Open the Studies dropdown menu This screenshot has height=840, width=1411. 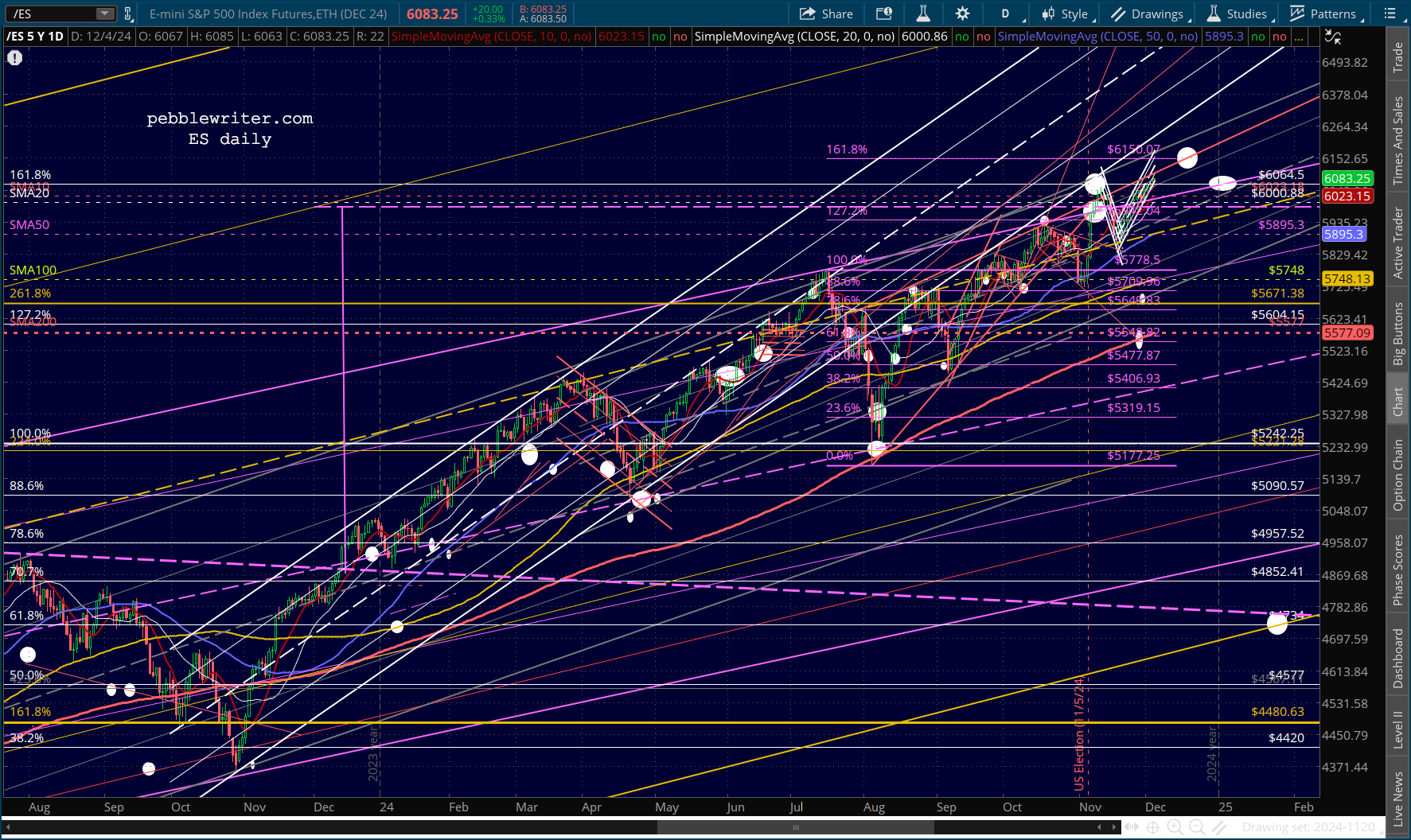point(1240,14)
